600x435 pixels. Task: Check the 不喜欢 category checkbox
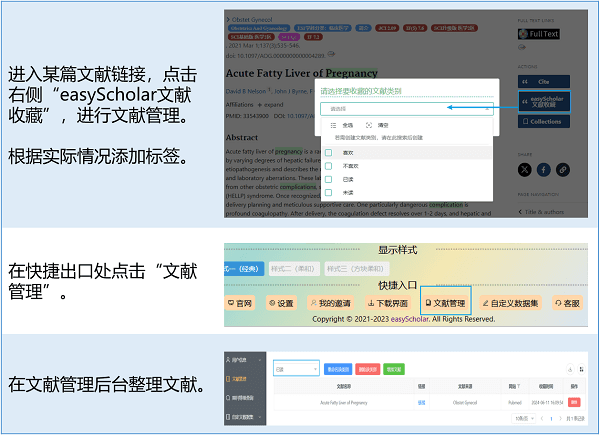tap(328, 166)
